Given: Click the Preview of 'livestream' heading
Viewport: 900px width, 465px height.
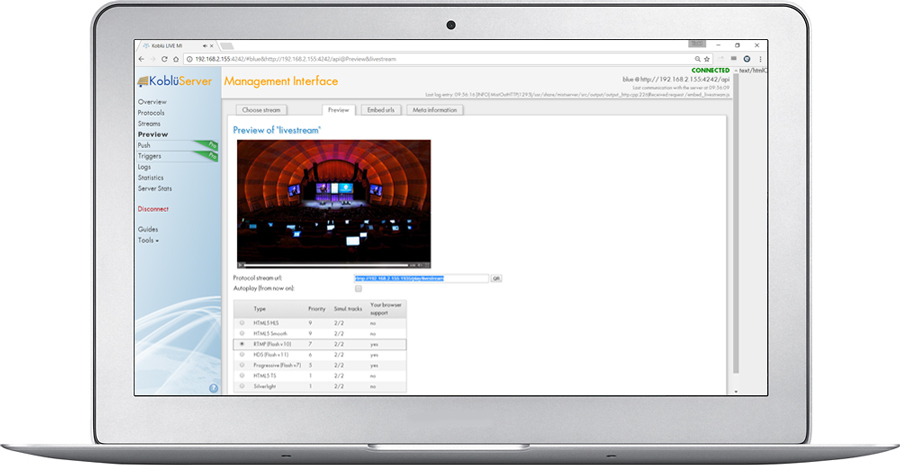Looking at the screenshot, I should pyautogui.click(x=277, y=130).
